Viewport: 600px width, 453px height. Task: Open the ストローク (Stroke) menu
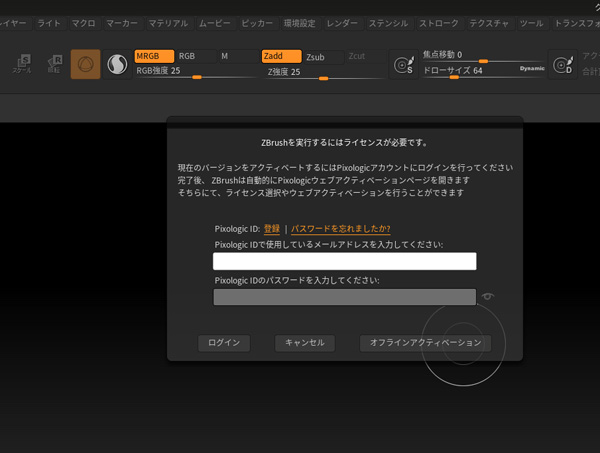(x=439, y=23)
